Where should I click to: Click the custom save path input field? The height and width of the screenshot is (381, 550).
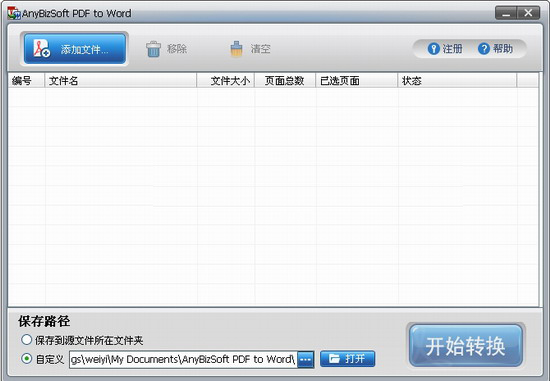click(x=183, y=359)
